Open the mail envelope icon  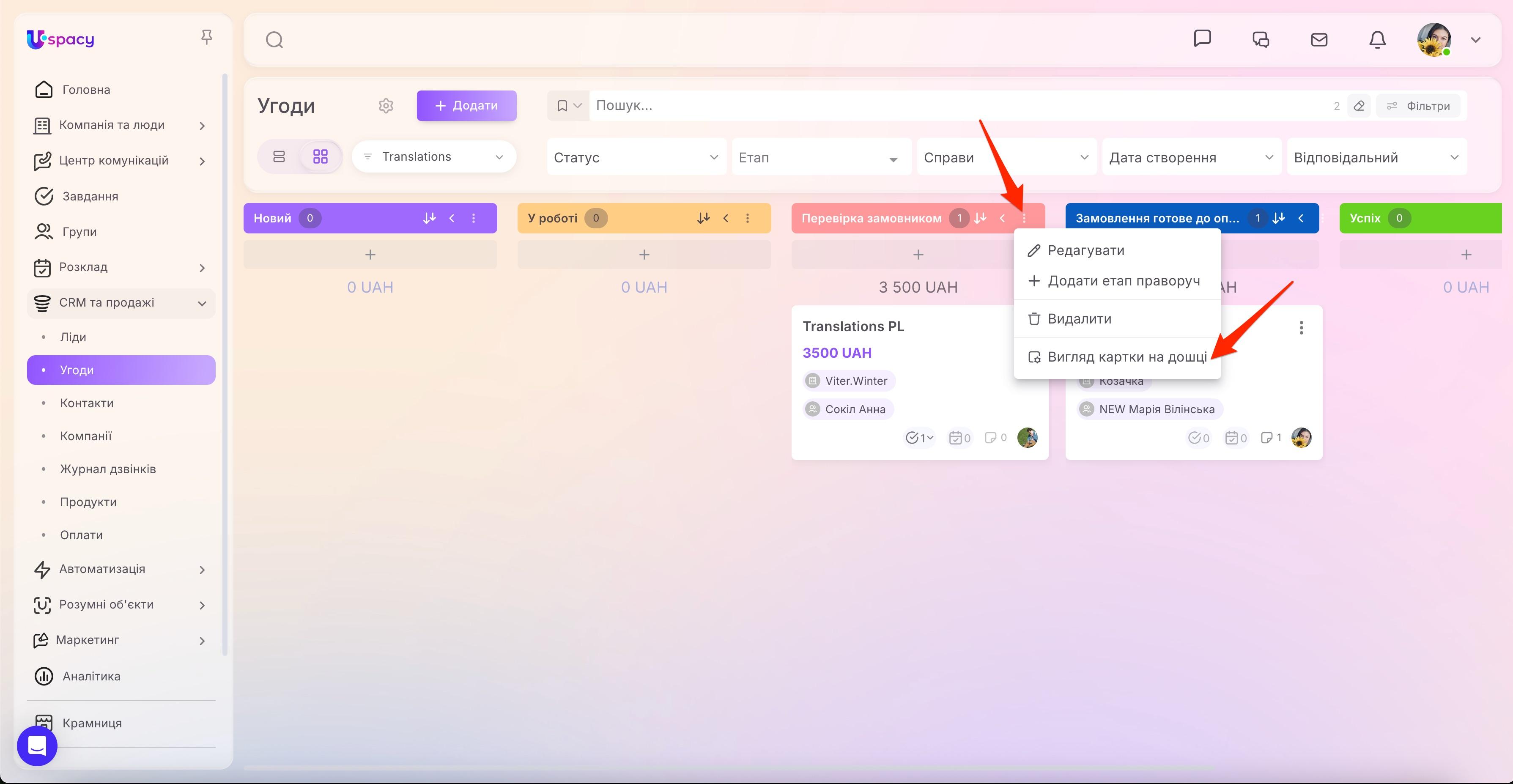(x=1319, y=39)
